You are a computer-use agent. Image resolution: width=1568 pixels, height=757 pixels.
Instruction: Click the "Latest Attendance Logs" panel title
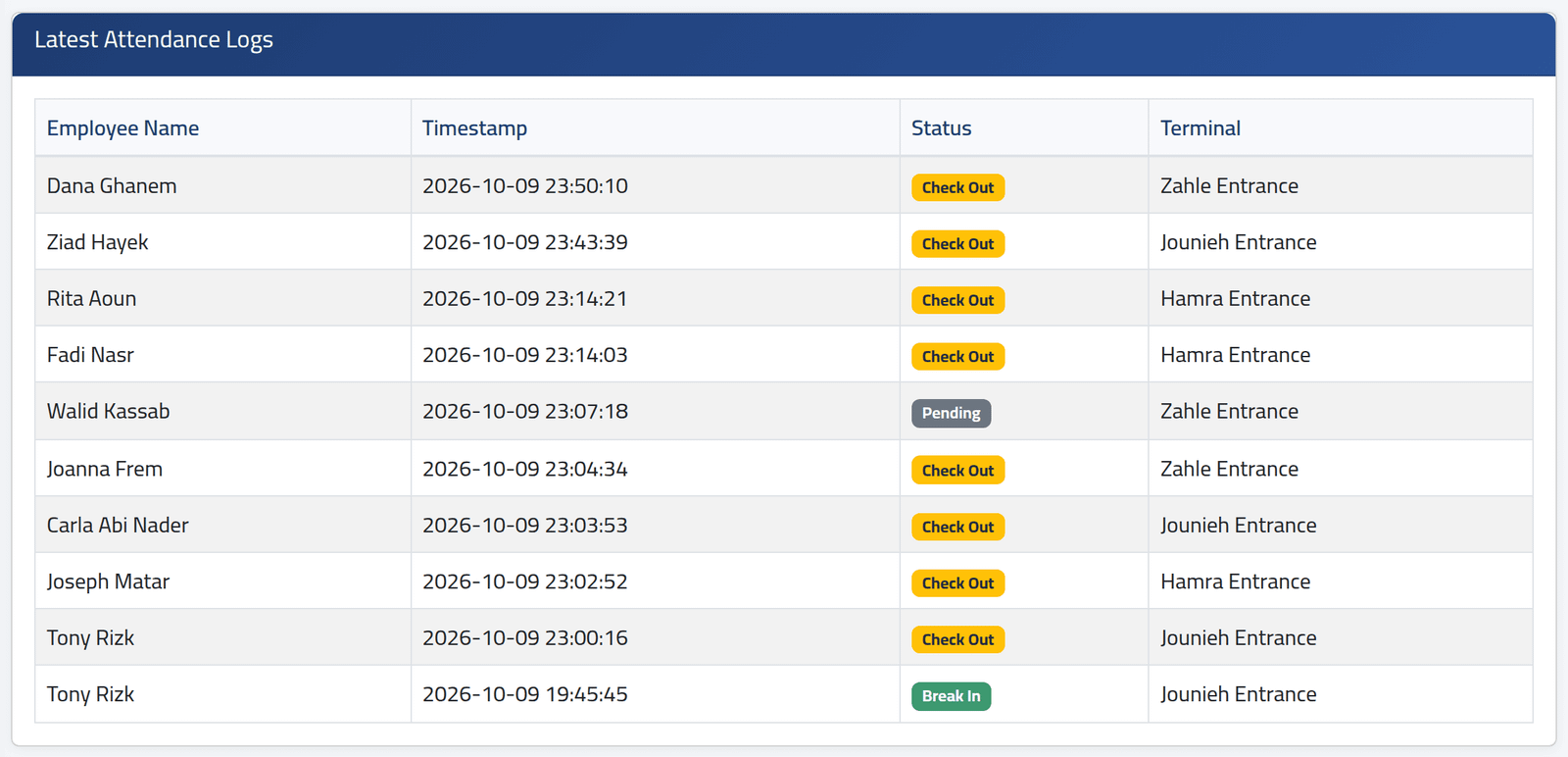tap(154, 40)
